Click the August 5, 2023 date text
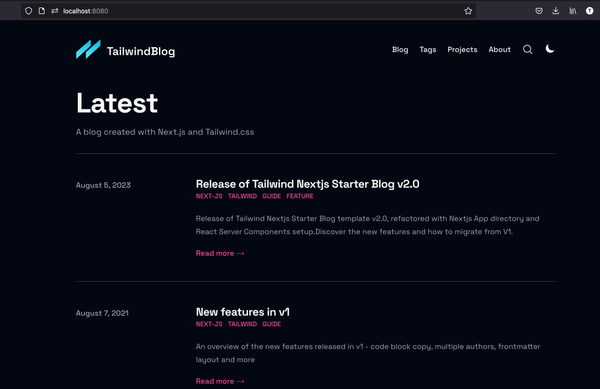The image size is (600, 389). pyautogui.click(x=103, y=185)
